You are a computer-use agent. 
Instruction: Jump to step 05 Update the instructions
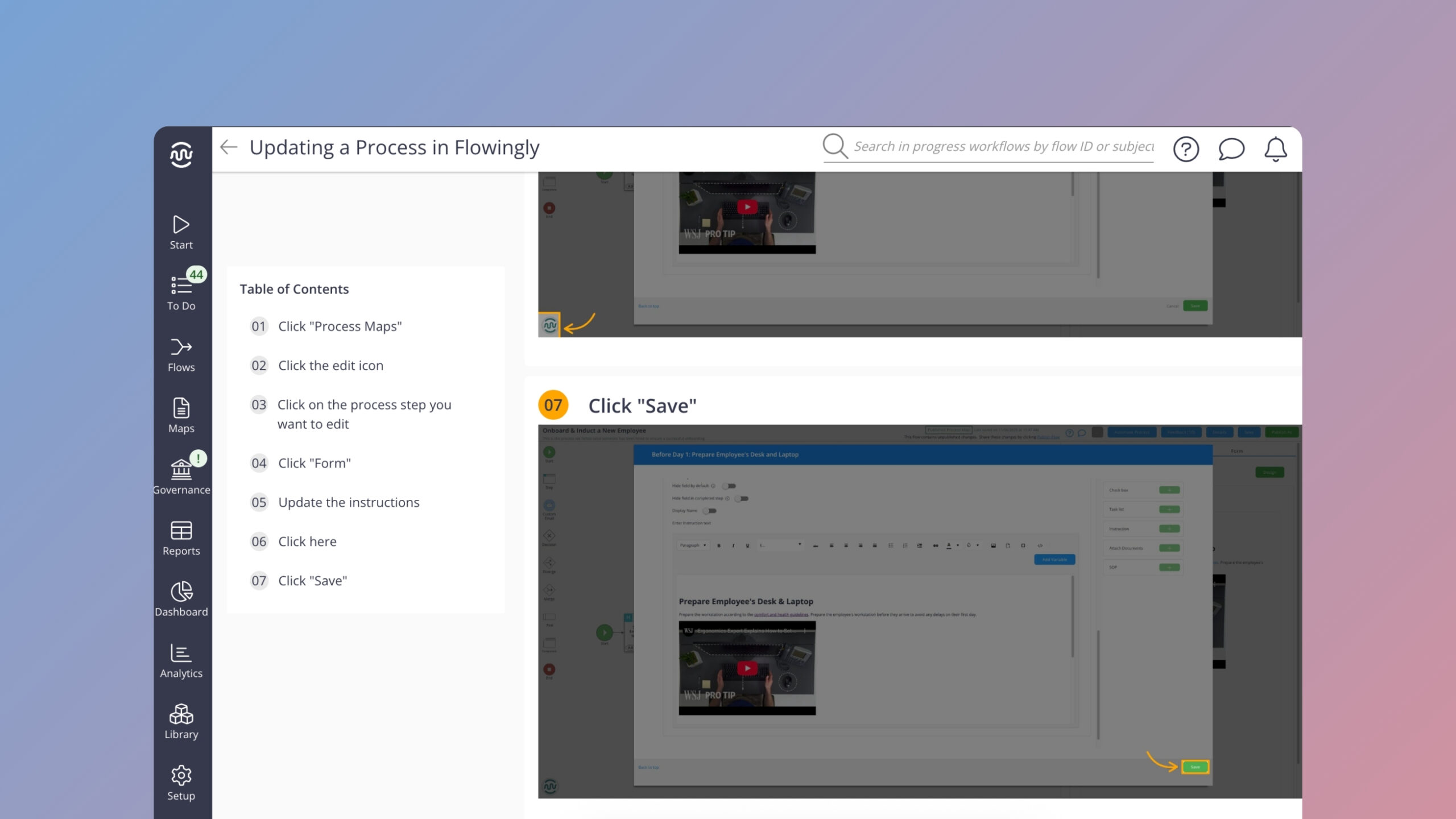coord(348,502)
